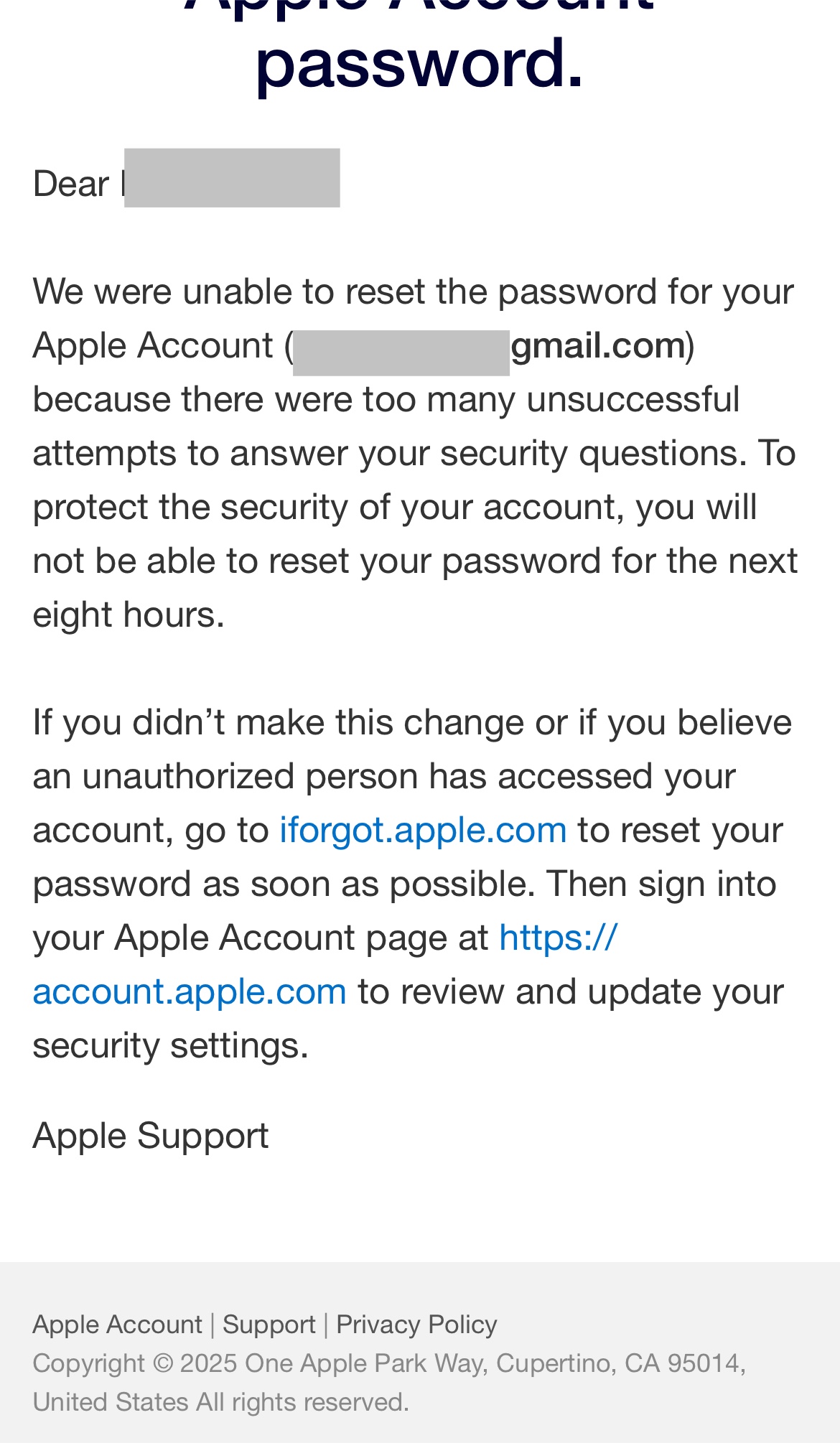Open the https:// account page link
This screenshot has height=1443, width=840.
559,938
